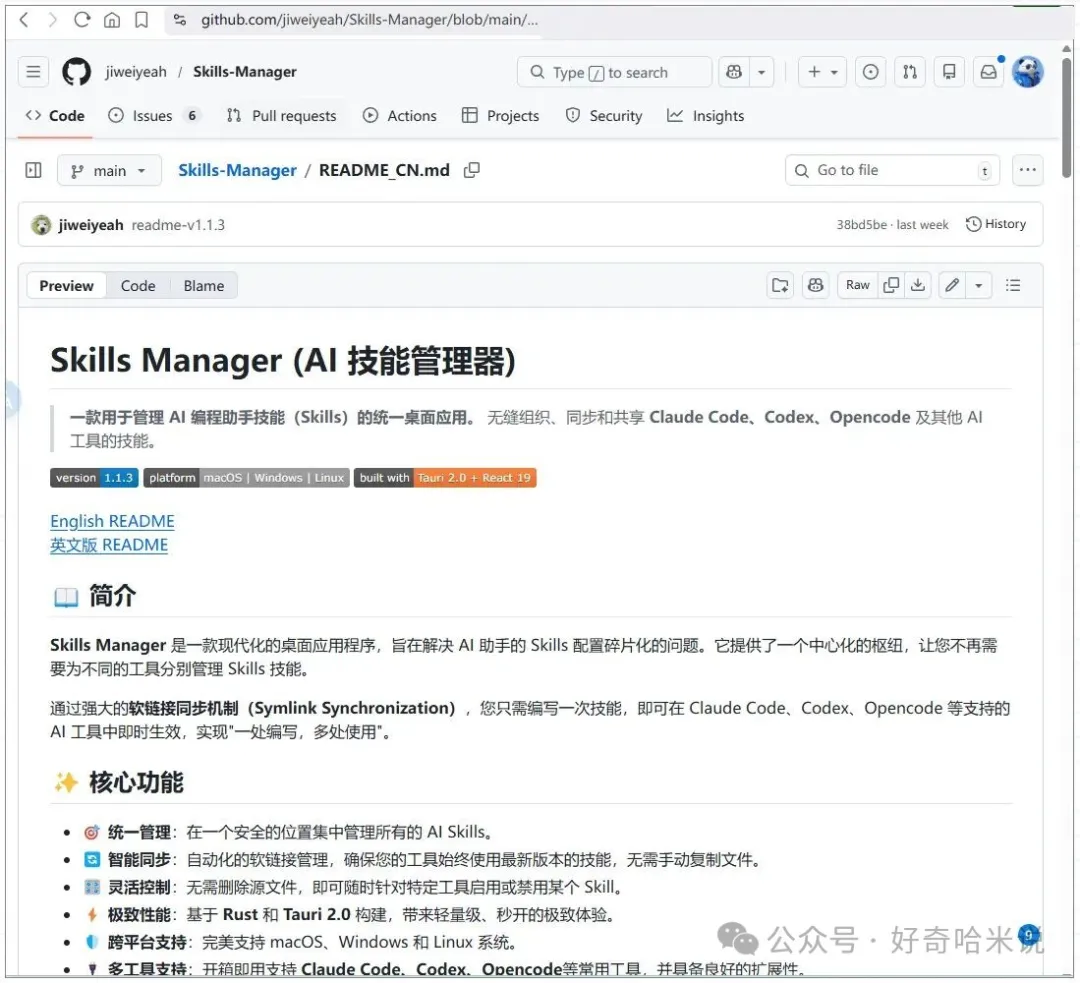Copy raw file contents icon

point(891,285)
